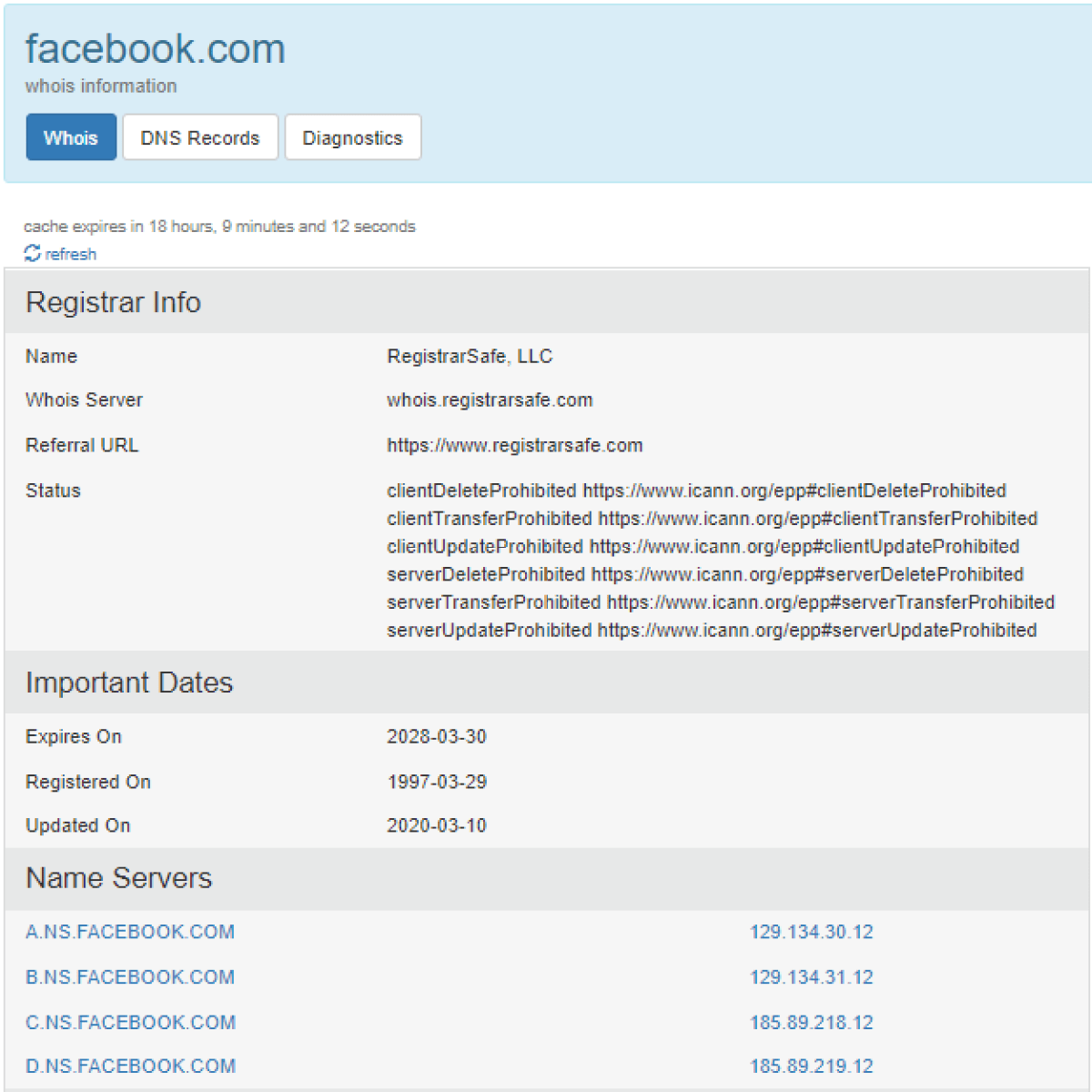The width and height of the screenshot is (1092, 1092).
Task: Click the whois.registrarsafe.com server entry
Action: (x=490, y=399)
